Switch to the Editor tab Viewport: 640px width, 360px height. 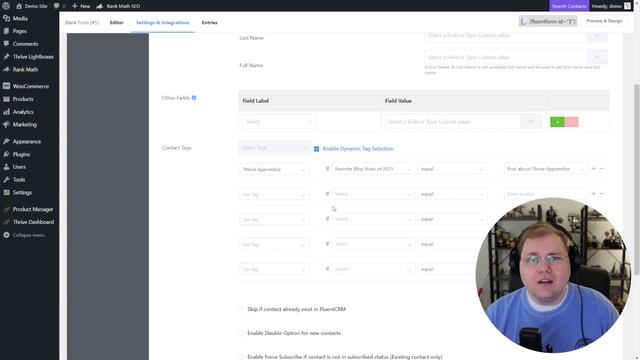[116, 22]
